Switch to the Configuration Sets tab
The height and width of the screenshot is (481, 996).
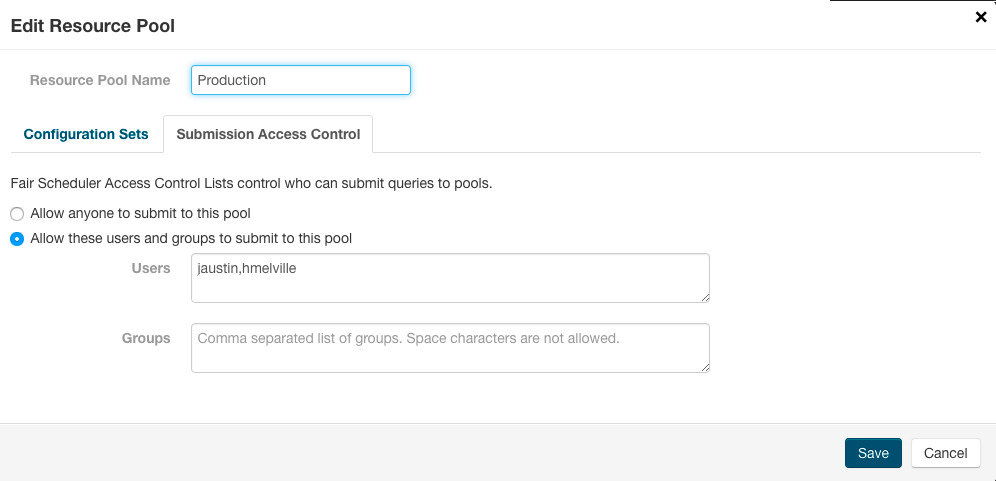(86, 134)
